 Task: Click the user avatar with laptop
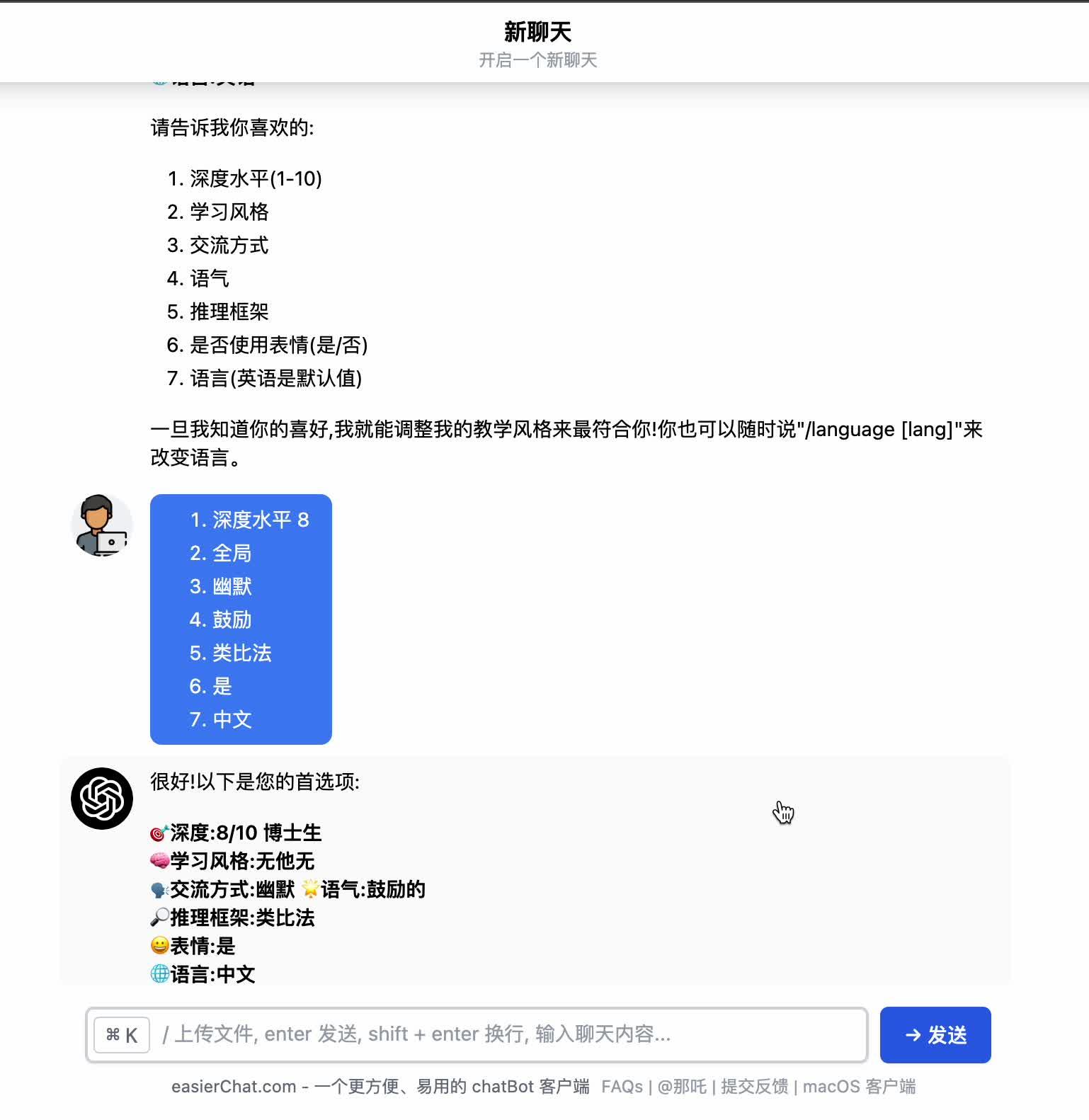[x=102, y=525]
